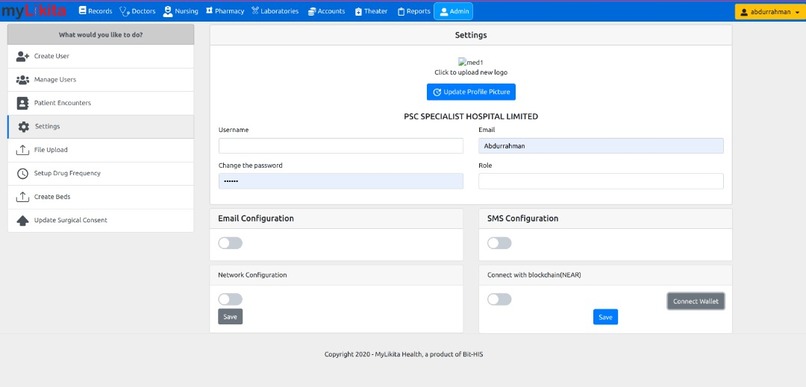806x387 pixels.
Task: Toggle the Email Configuration switch
Action: click(x=230, y=243)
